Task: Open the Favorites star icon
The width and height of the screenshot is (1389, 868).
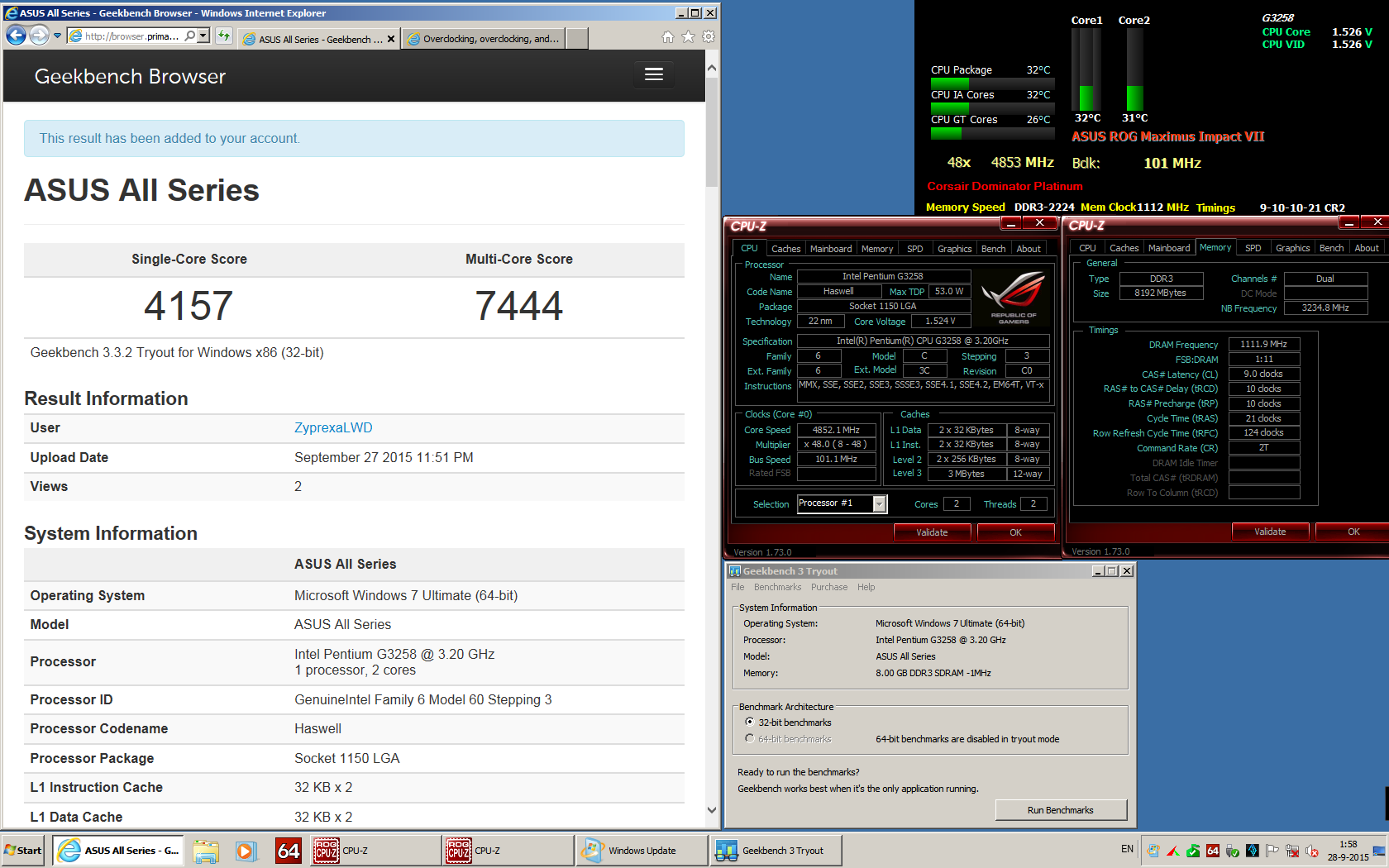Action: 688,36
